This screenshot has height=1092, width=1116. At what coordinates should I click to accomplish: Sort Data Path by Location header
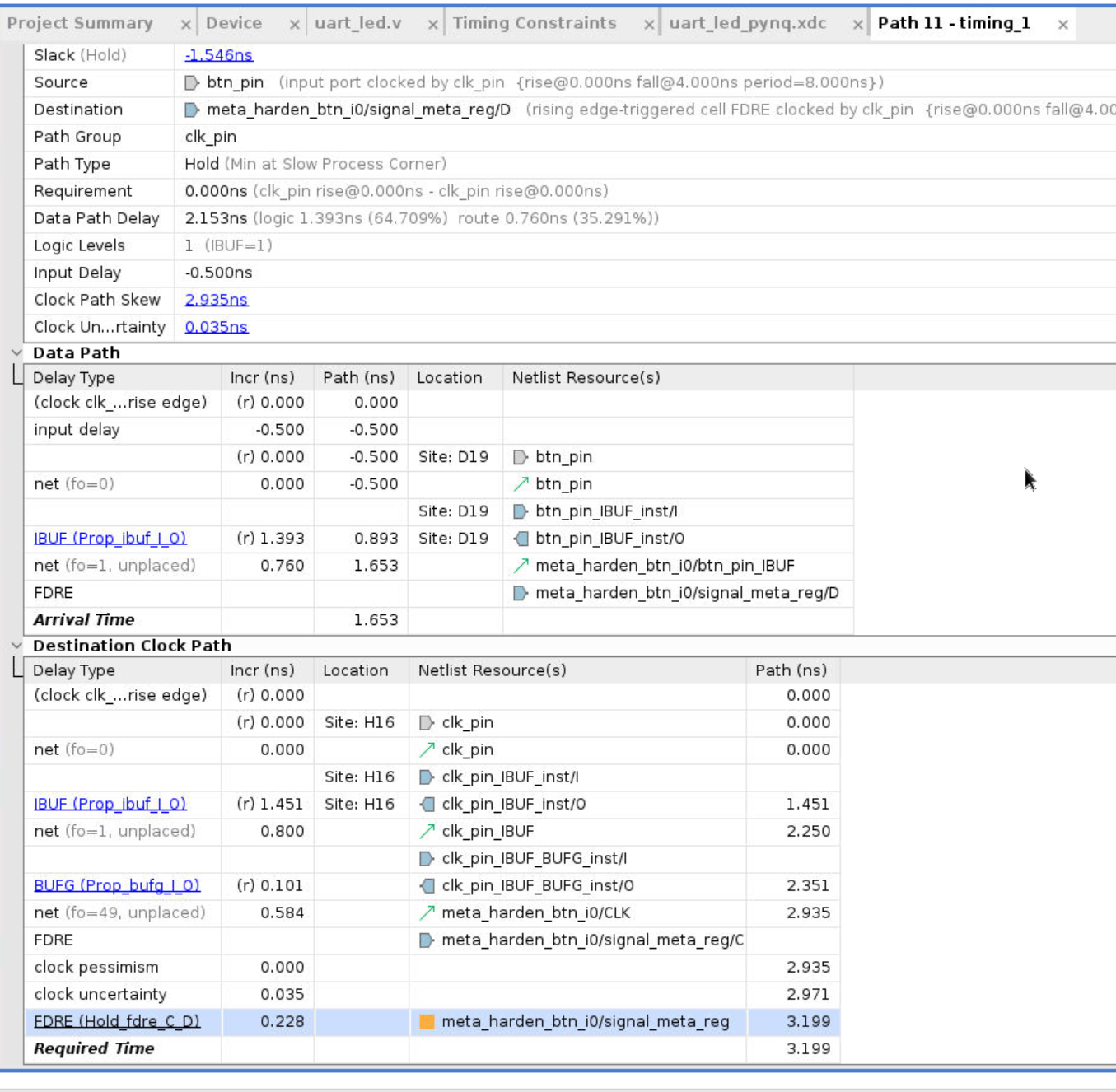(455, 377)
